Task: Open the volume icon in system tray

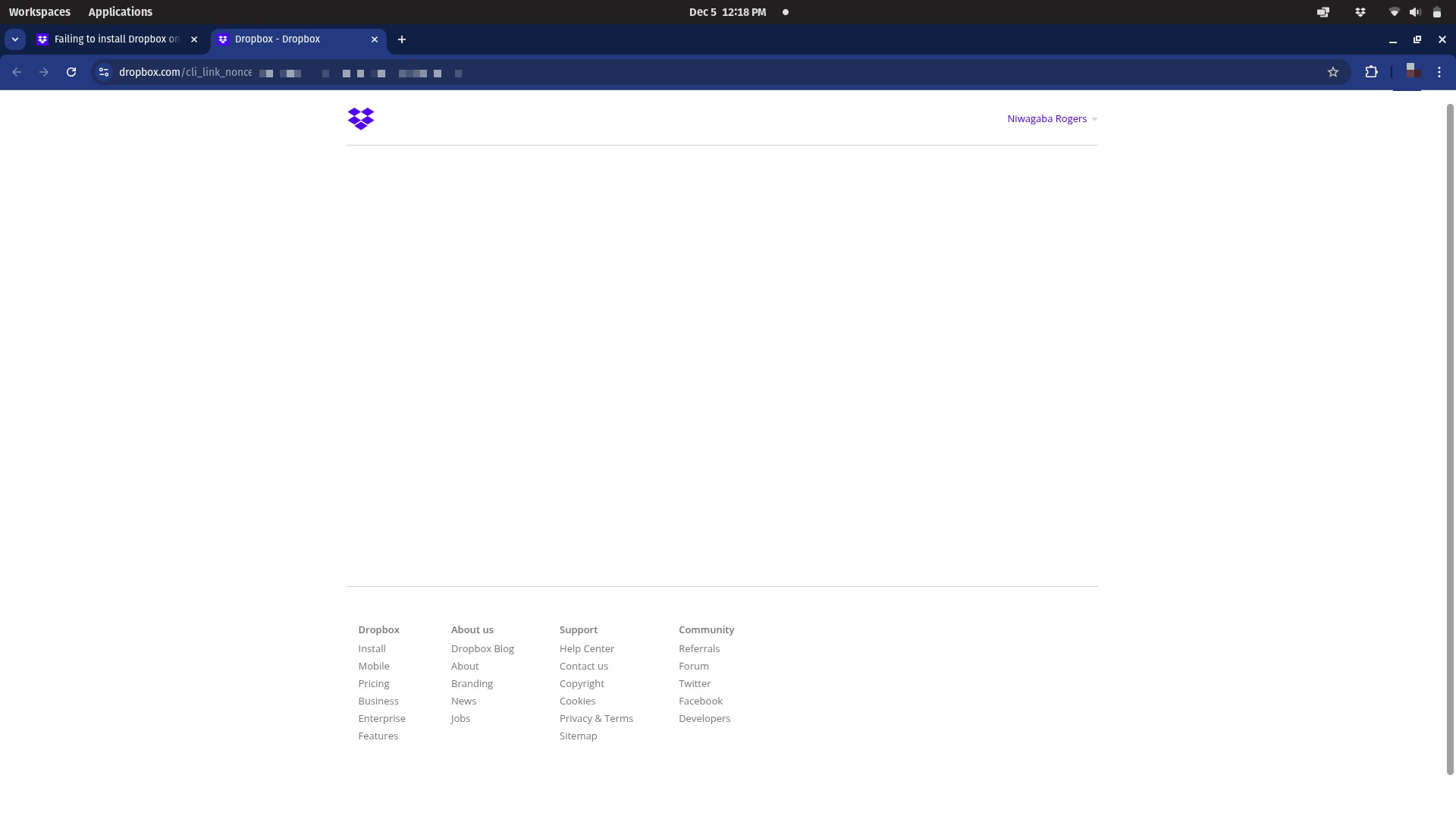Action: coord(1414,12)
